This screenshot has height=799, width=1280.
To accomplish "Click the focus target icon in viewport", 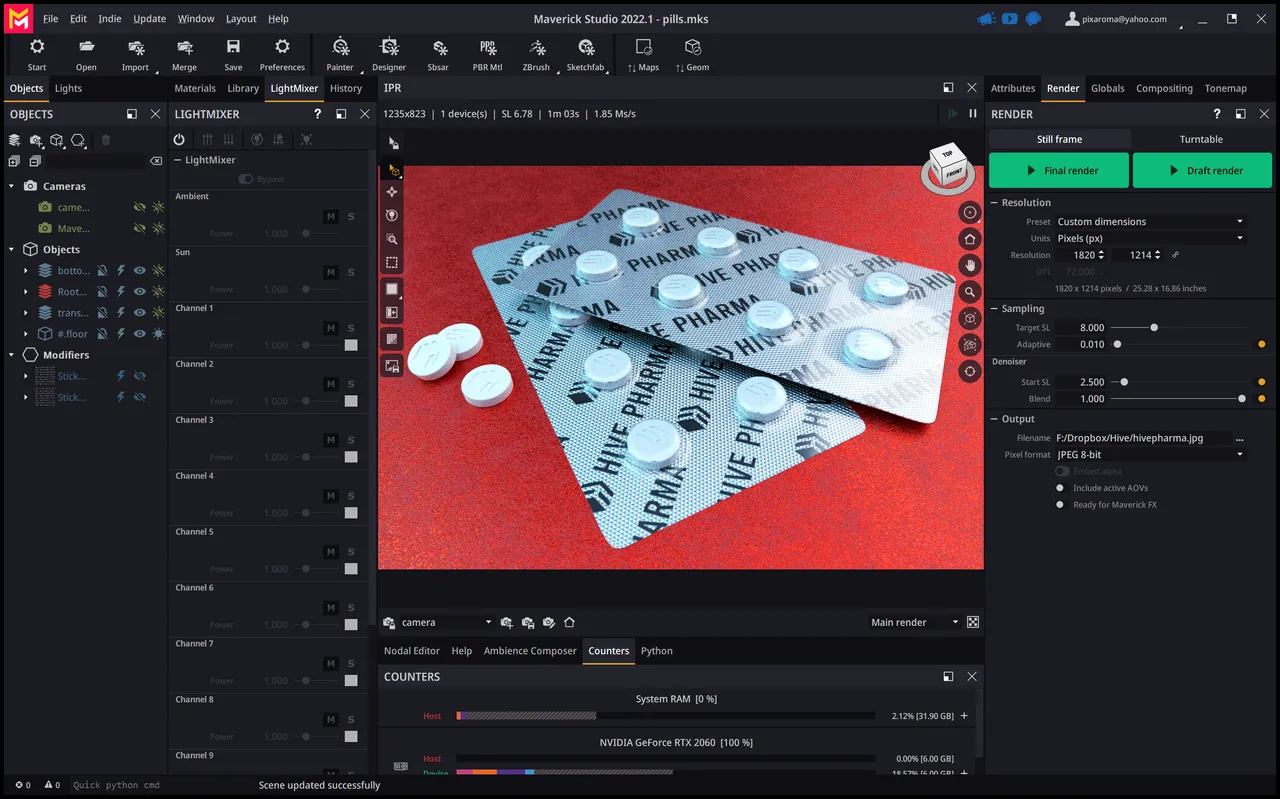I will pos(969,371).
